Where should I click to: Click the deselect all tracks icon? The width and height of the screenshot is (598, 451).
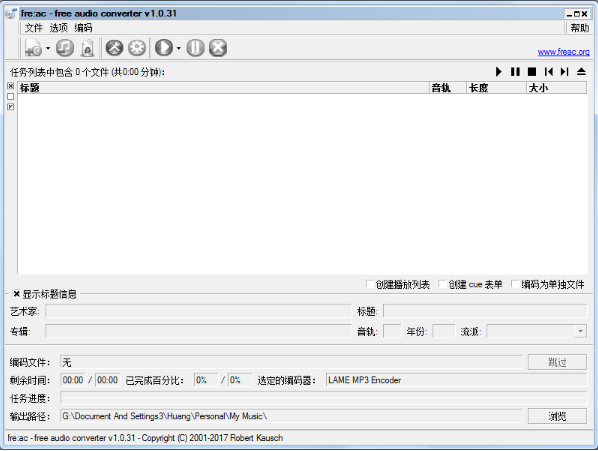[x=11, y=96]
